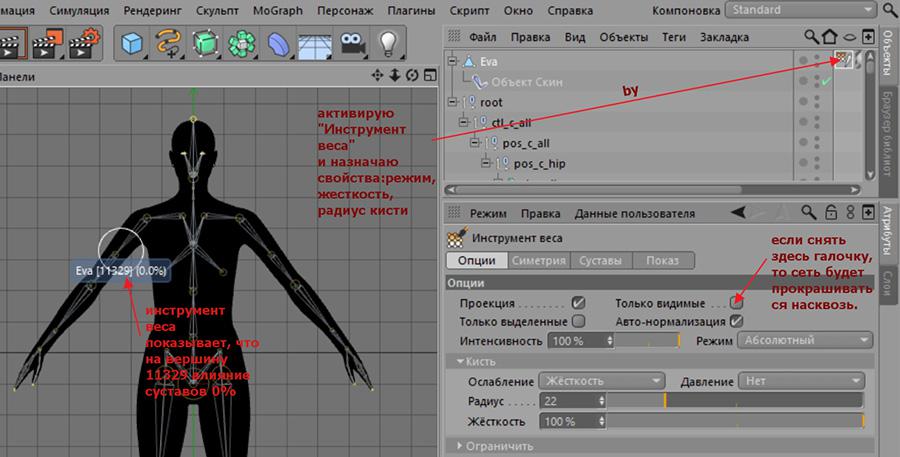This screenshot has height=457, width=900.
Task: Open the Компоновка Standard layout dropdown
Action: (800, 10)
